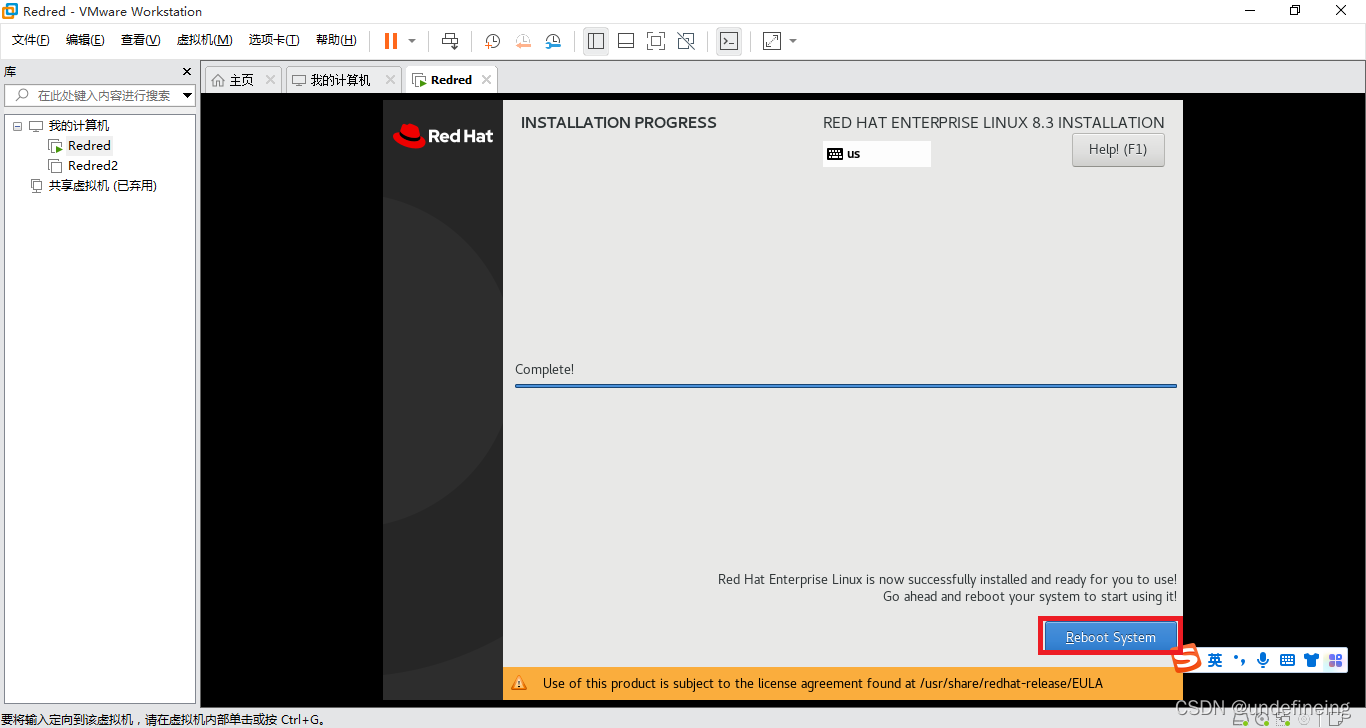
Task: Click the Red Hat logo
Action: (x=443, y=136)
